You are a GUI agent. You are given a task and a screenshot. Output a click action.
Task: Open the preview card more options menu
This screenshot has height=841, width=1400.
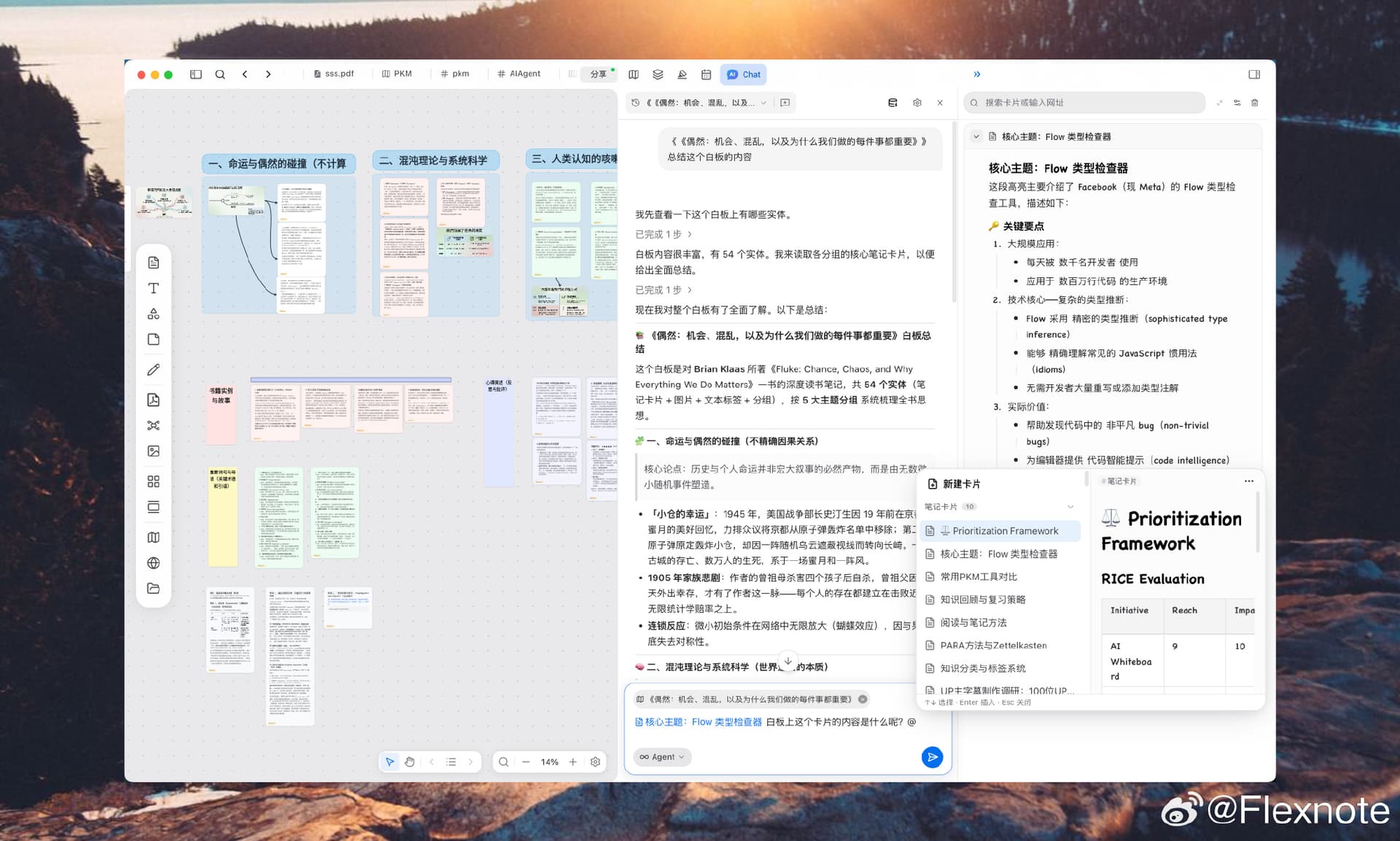[x=1249, y=481]
